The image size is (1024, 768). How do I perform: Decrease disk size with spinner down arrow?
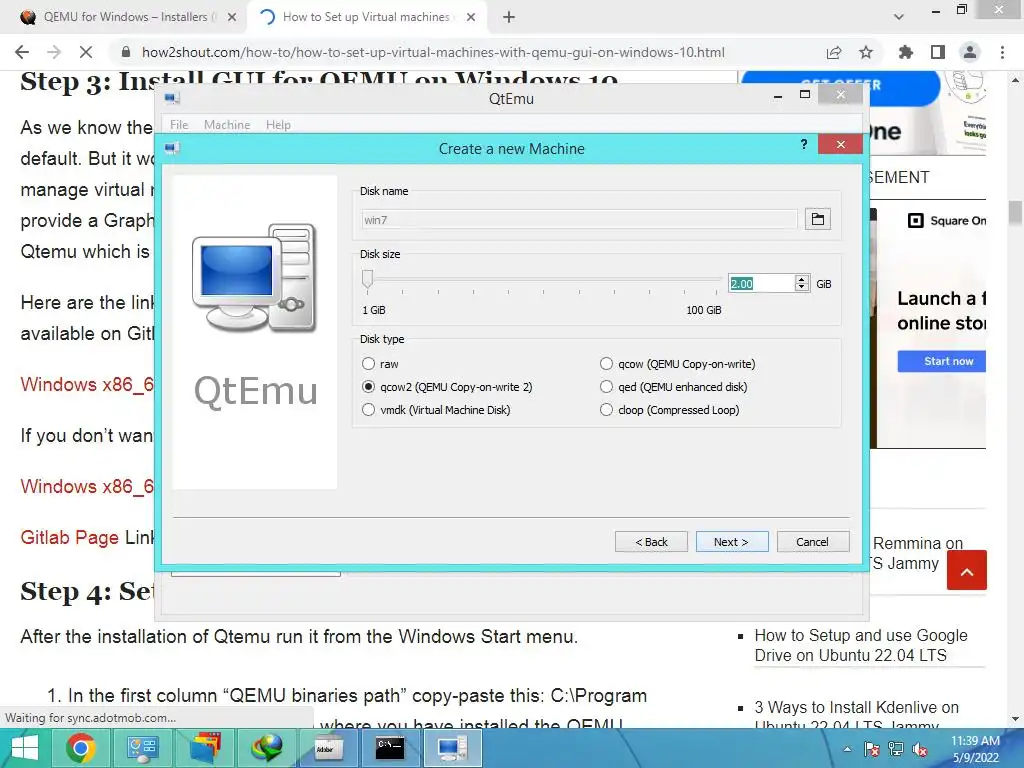[x=802, y=287]
